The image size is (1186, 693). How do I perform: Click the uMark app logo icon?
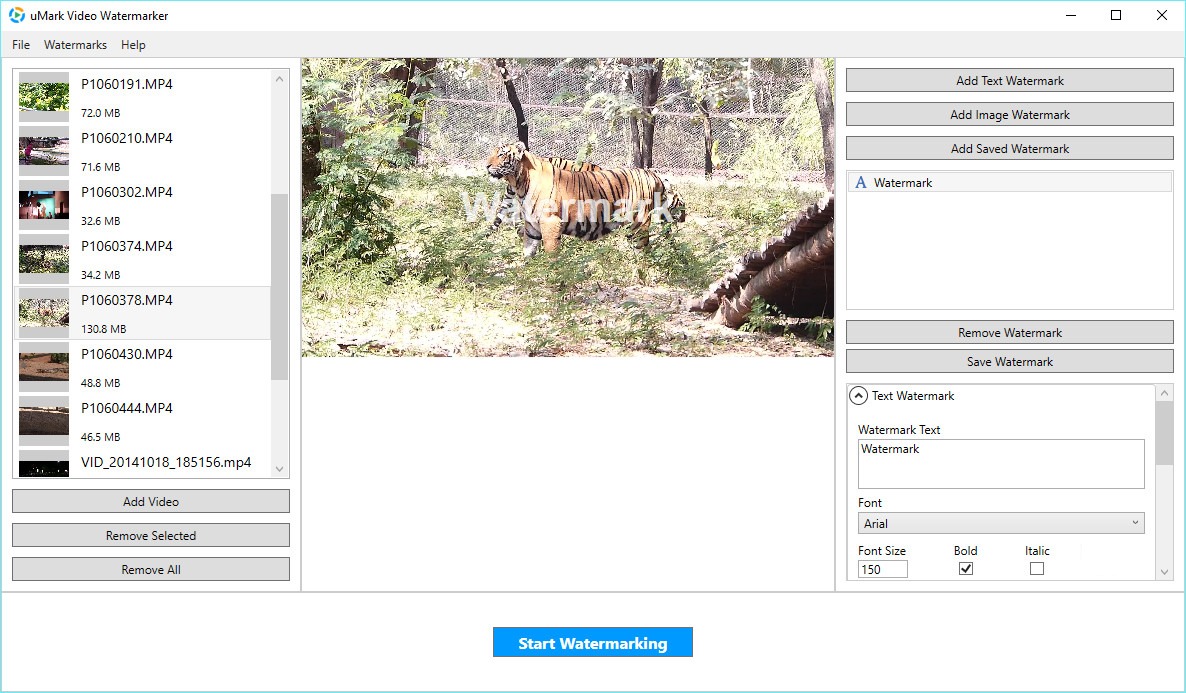(x=17, y=15)
